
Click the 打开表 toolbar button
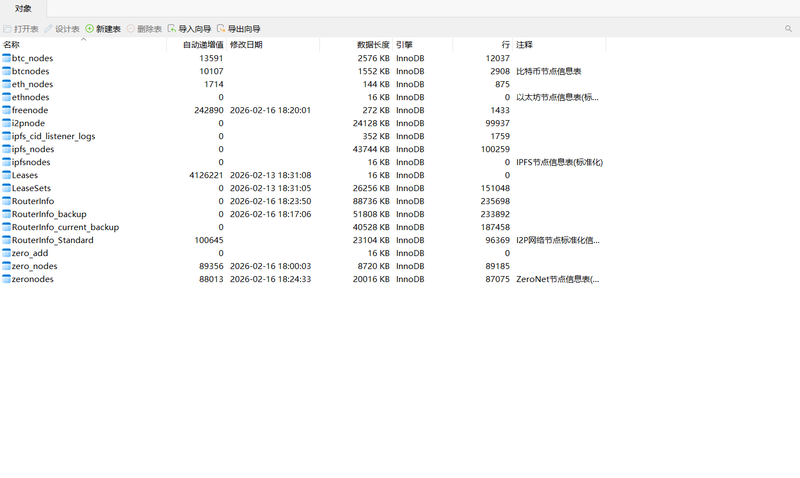tap(21, 29)
